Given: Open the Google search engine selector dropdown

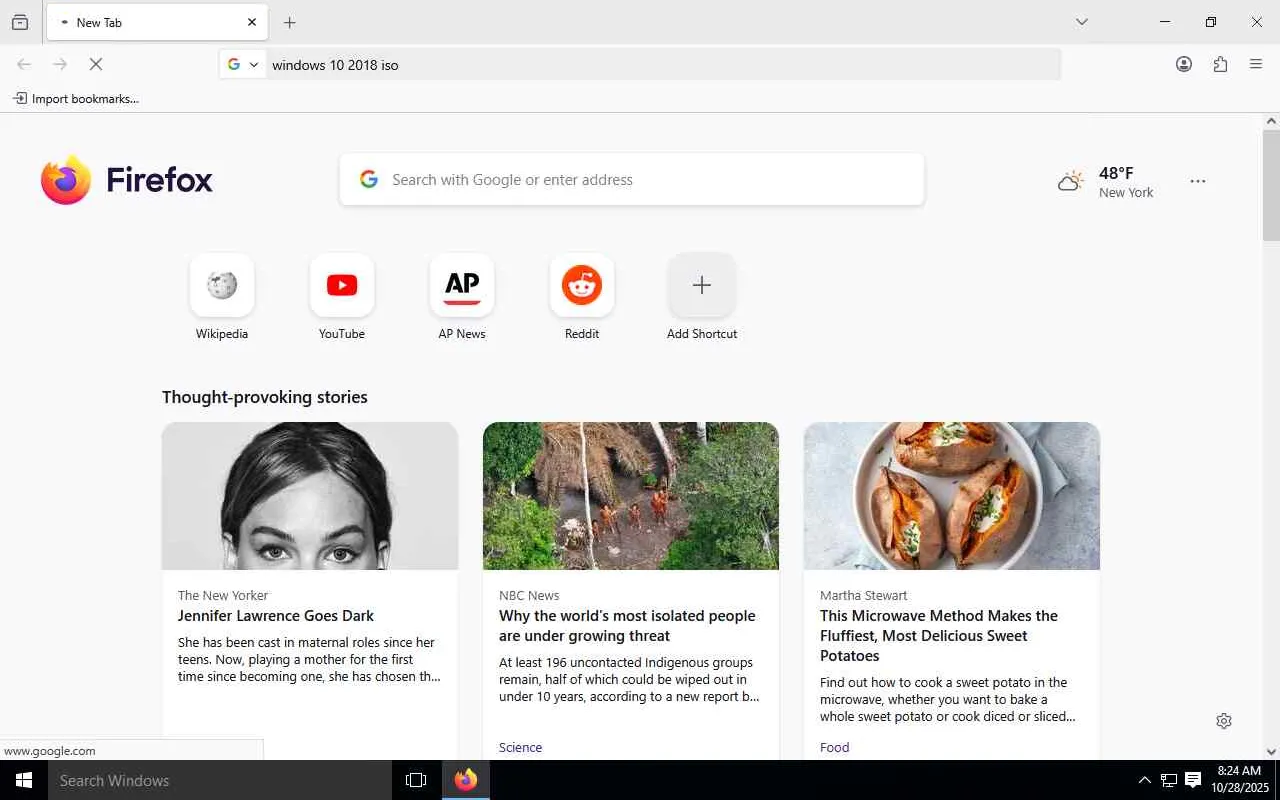Looking at the screenshot, I should 243,64.
